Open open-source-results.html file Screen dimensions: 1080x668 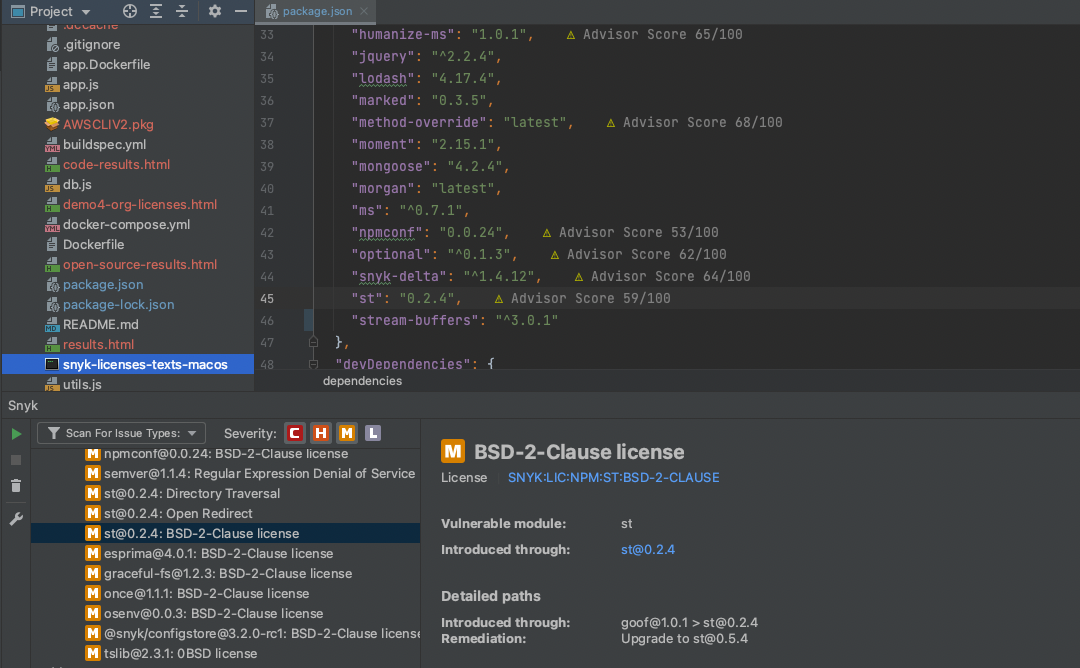point(140,264)
